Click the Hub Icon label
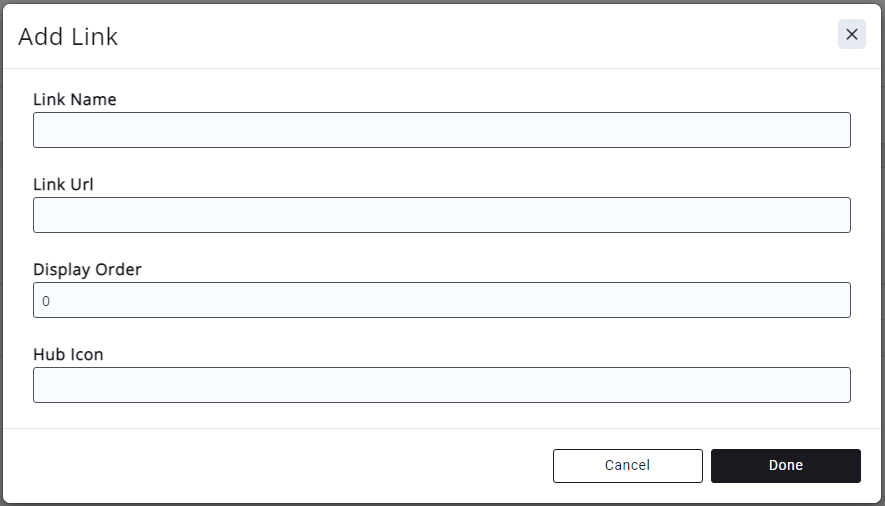 [68, 355]
